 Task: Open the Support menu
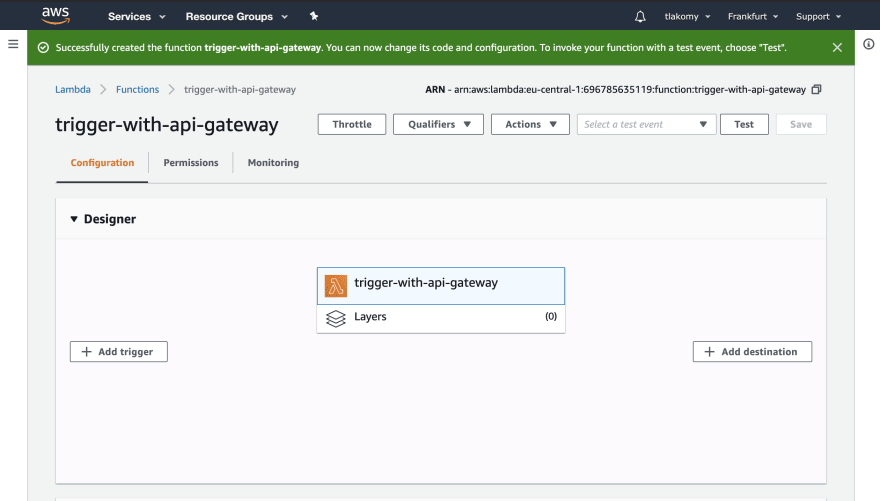coord(818,16)
